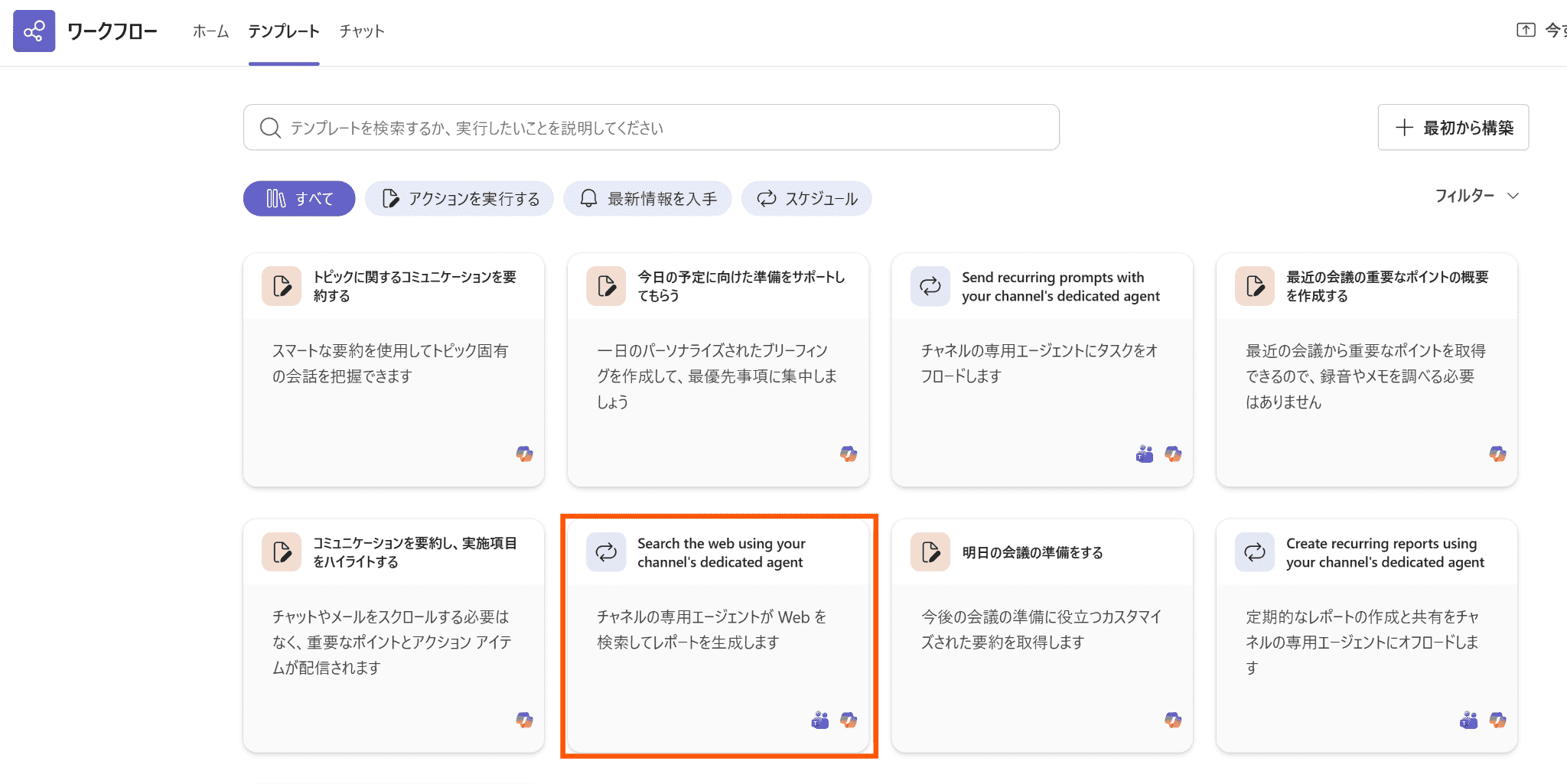Click the share icon at top right

click(1525, 30)
